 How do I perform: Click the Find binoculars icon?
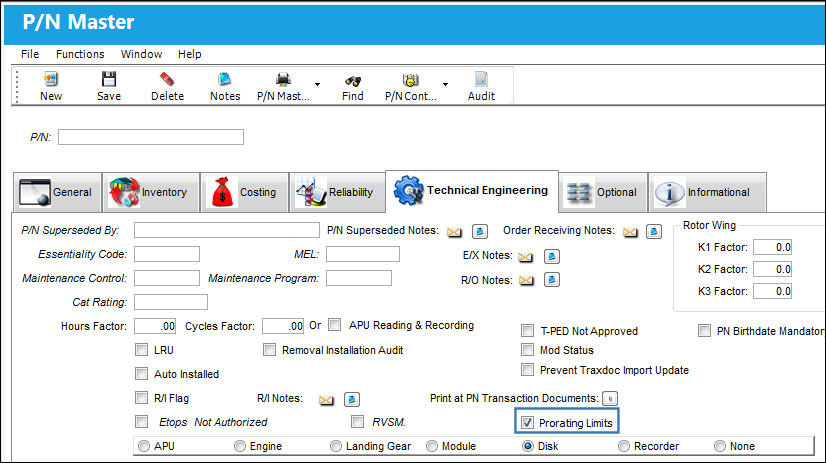tap(352, 81)
